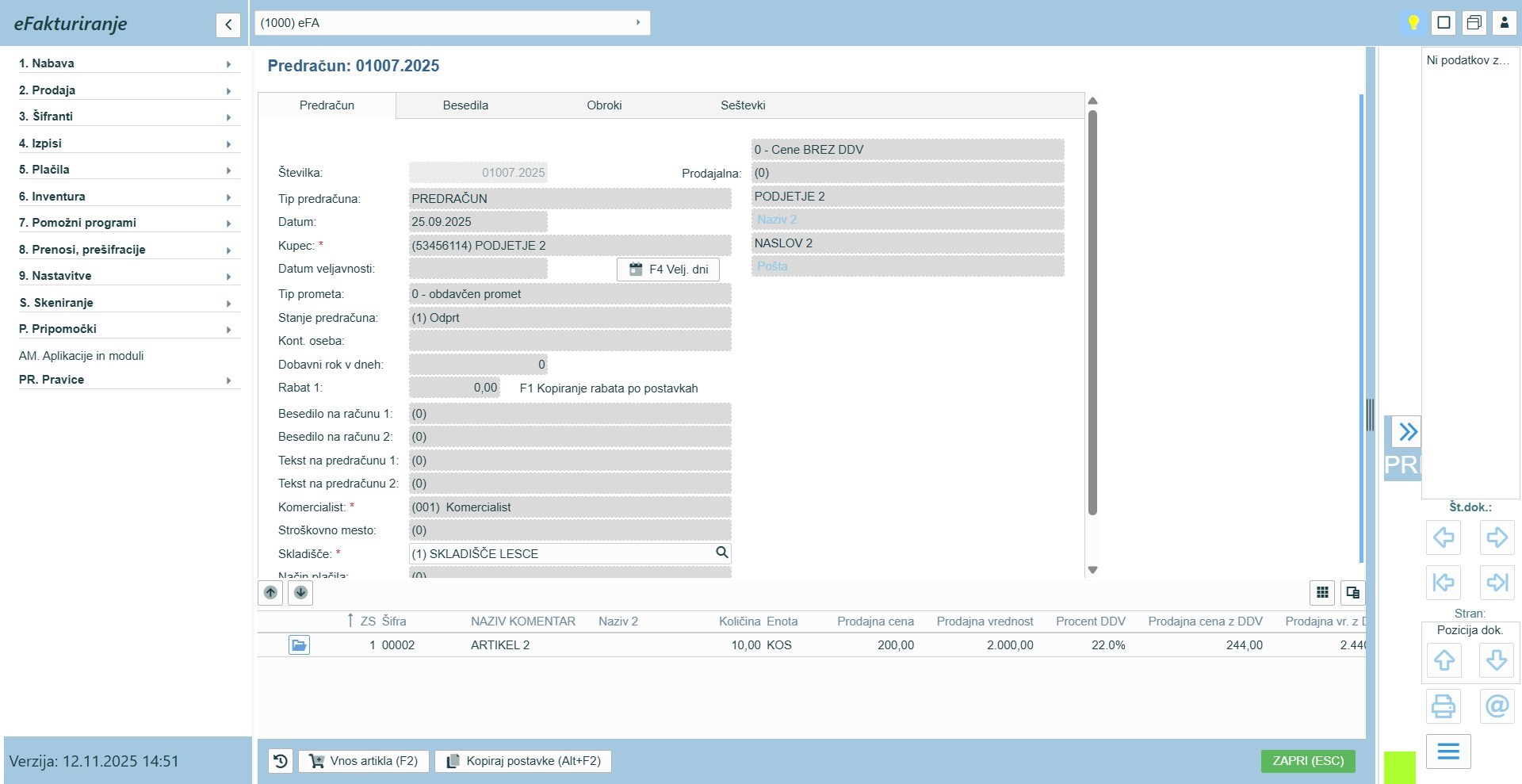1522x784 pixels.
Task: Expand the right panel double chevron
Action: click(1408, 432)
